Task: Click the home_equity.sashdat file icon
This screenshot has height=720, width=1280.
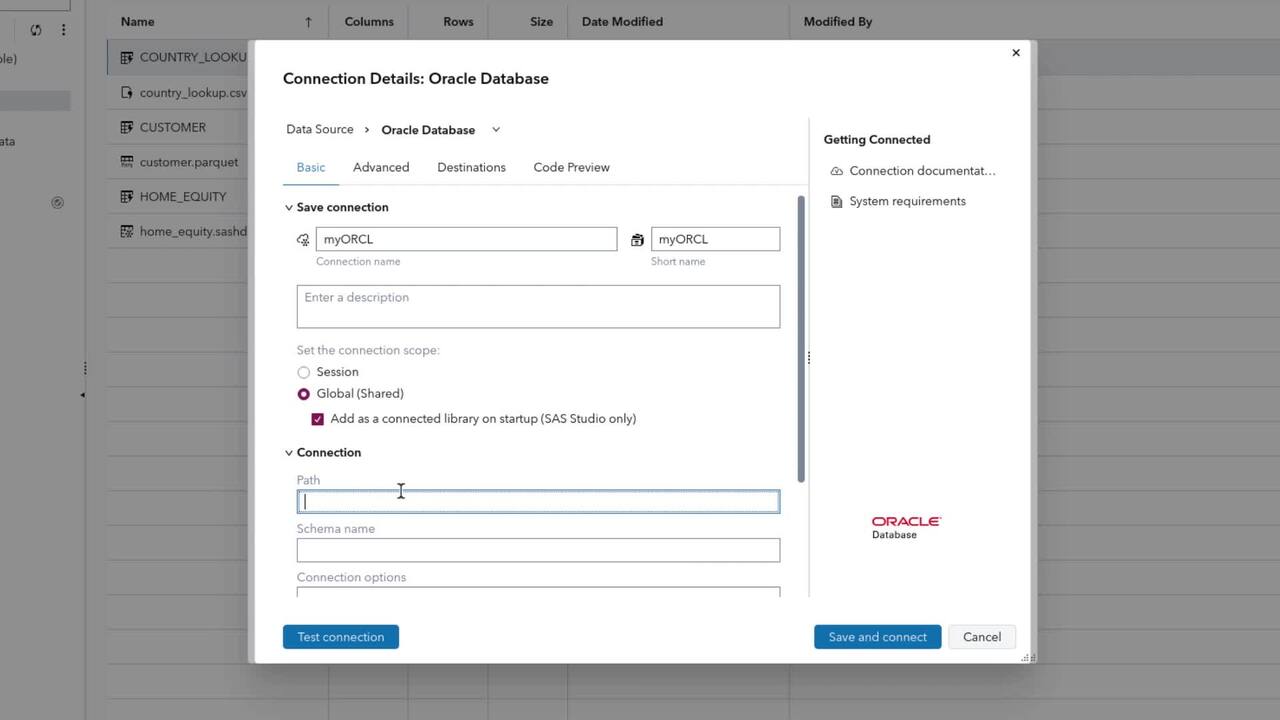Action: point(127,232)
